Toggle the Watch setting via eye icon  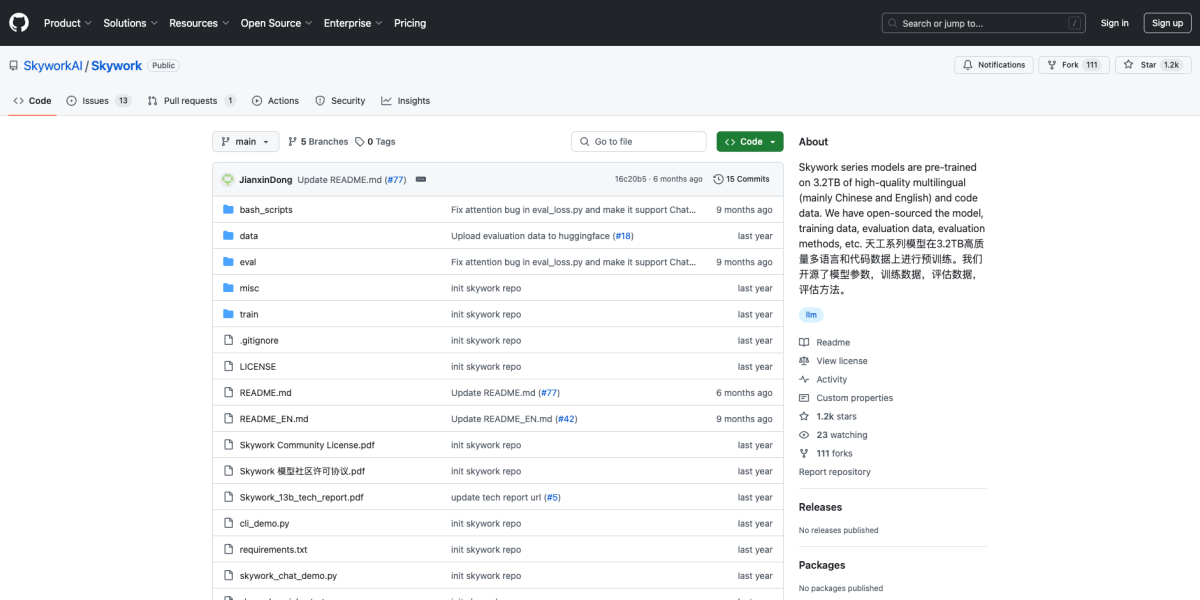pyautogui.click(x=803, y=434)
